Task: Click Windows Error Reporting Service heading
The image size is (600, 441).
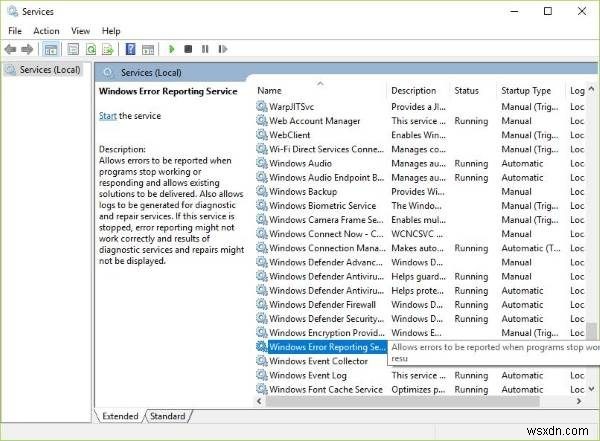Action: pyautogui.click(x=168, y=91)
